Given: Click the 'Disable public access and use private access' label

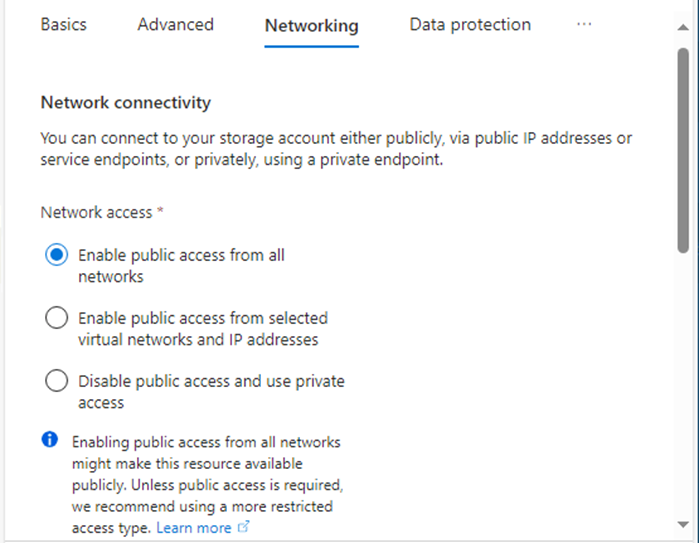Looking at the screenshot, I should (211, 392).
